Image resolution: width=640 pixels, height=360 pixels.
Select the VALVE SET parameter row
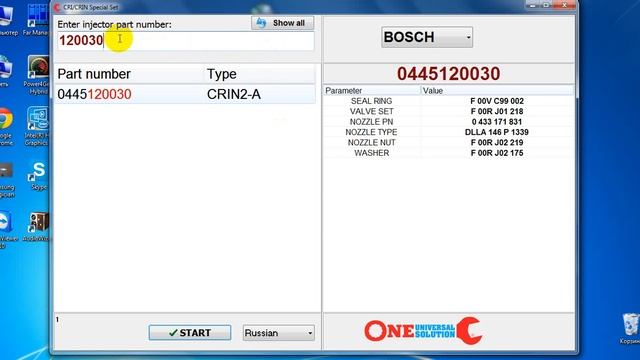[449, 111]
